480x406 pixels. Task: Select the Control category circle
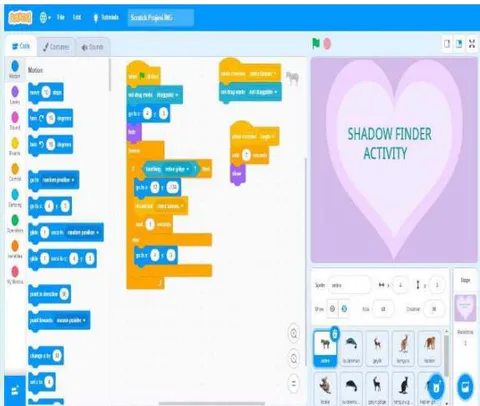pos(15,169)
